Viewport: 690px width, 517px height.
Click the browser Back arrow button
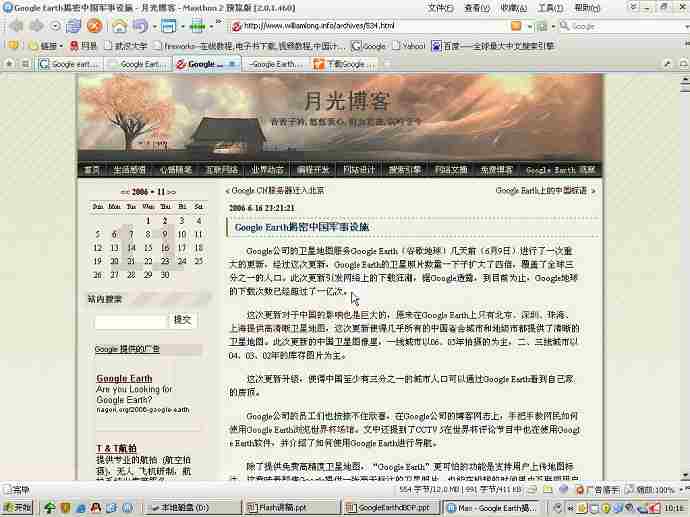(x=17, y=26)
